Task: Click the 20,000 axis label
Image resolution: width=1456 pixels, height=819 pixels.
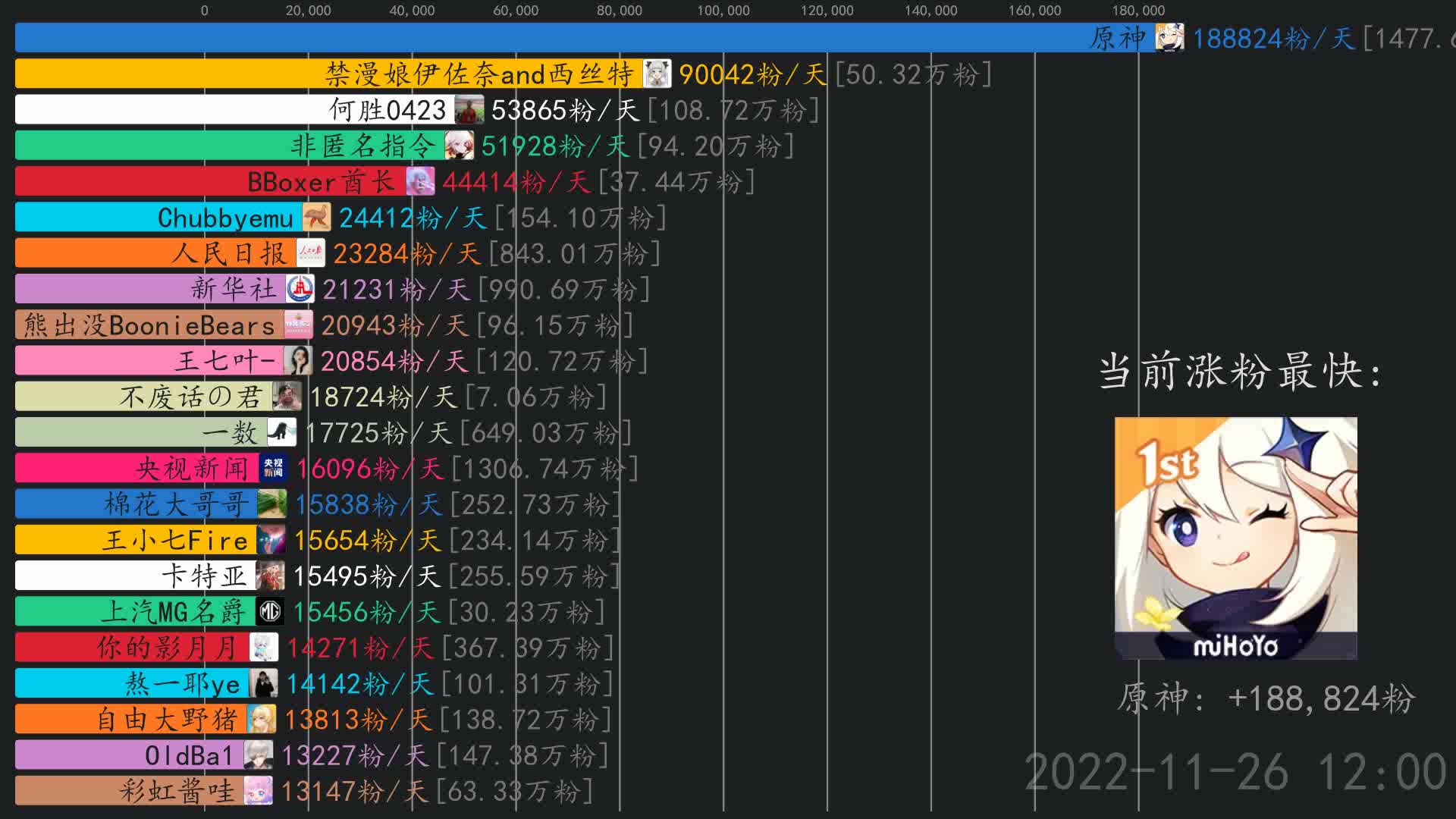Action: tap(309, 11)
